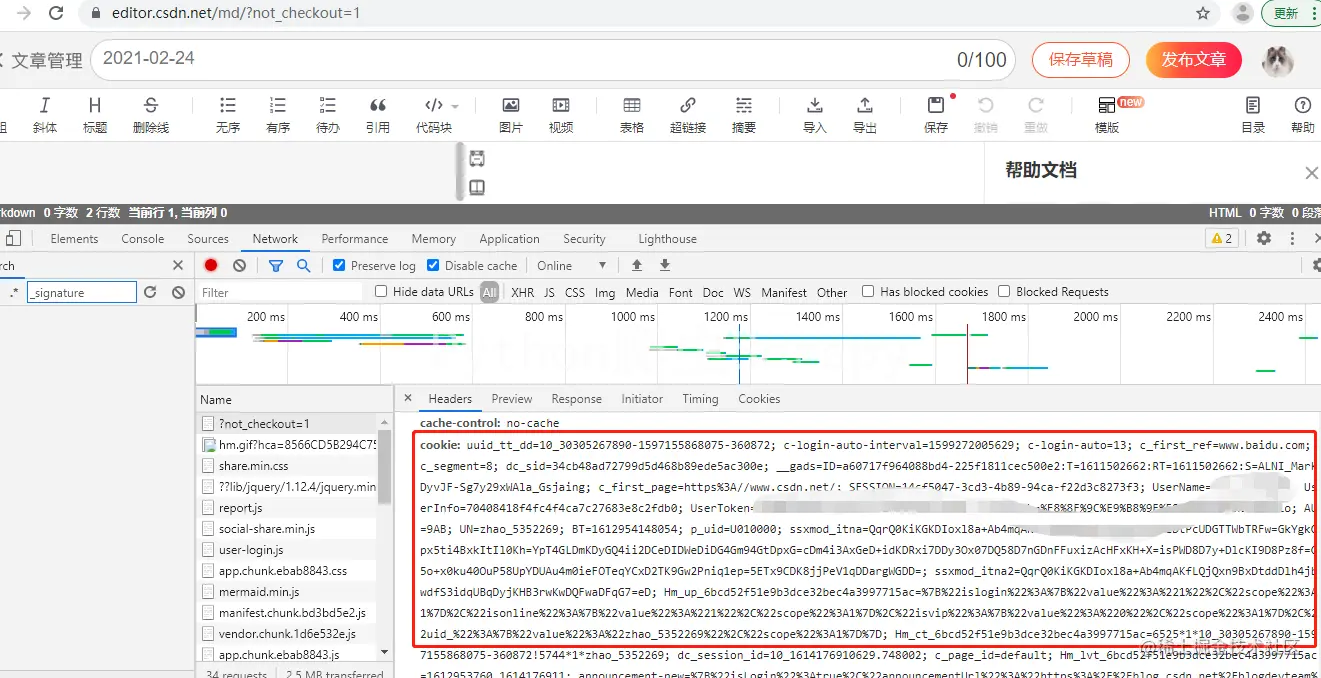This screenshot has width=1321, height=678.
Task: Open the templates (模版) panel
Action: click(x=1107, y=115)
